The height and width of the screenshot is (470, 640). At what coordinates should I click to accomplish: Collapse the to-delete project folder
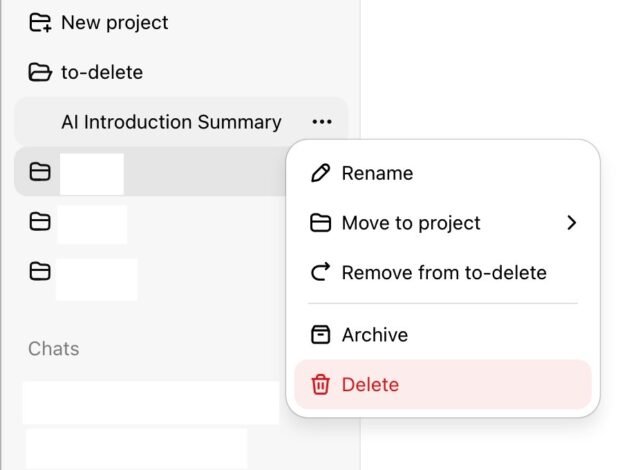click(86, 72)
